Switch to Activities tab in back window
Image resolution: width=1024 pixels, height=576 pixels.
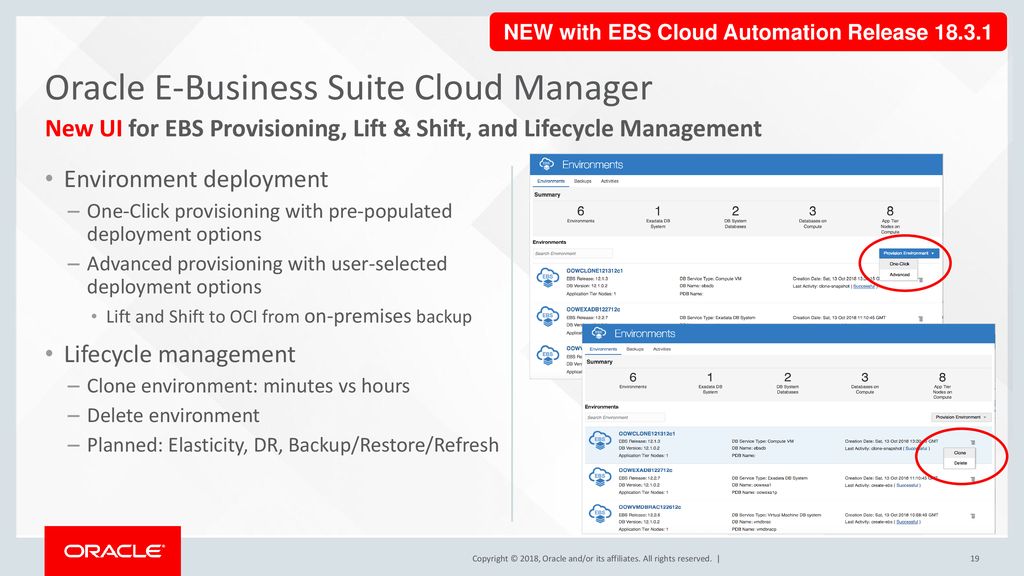(x=609, y=181)
